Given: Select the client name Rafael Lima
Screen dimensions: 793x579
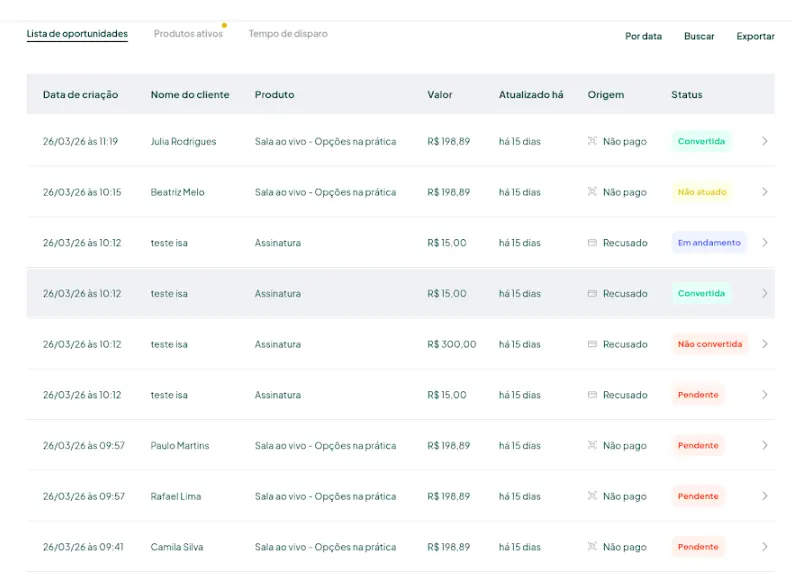Looking at the screenshot, I should click(175, 496).
